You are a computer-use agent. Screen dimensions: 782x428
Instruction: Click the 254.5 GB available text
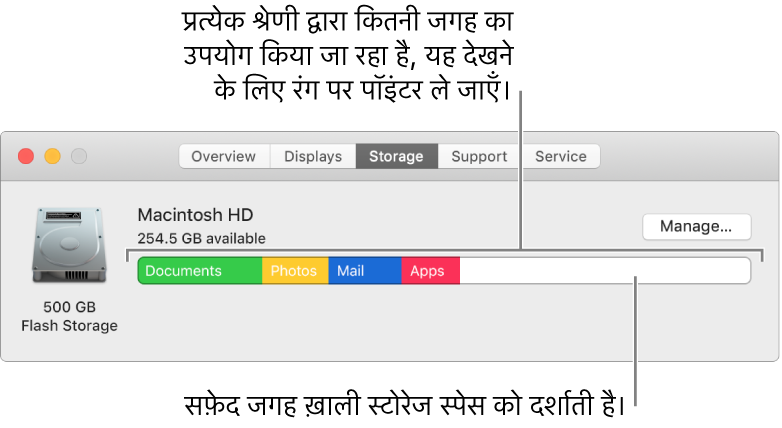click(x=201, y=238)
